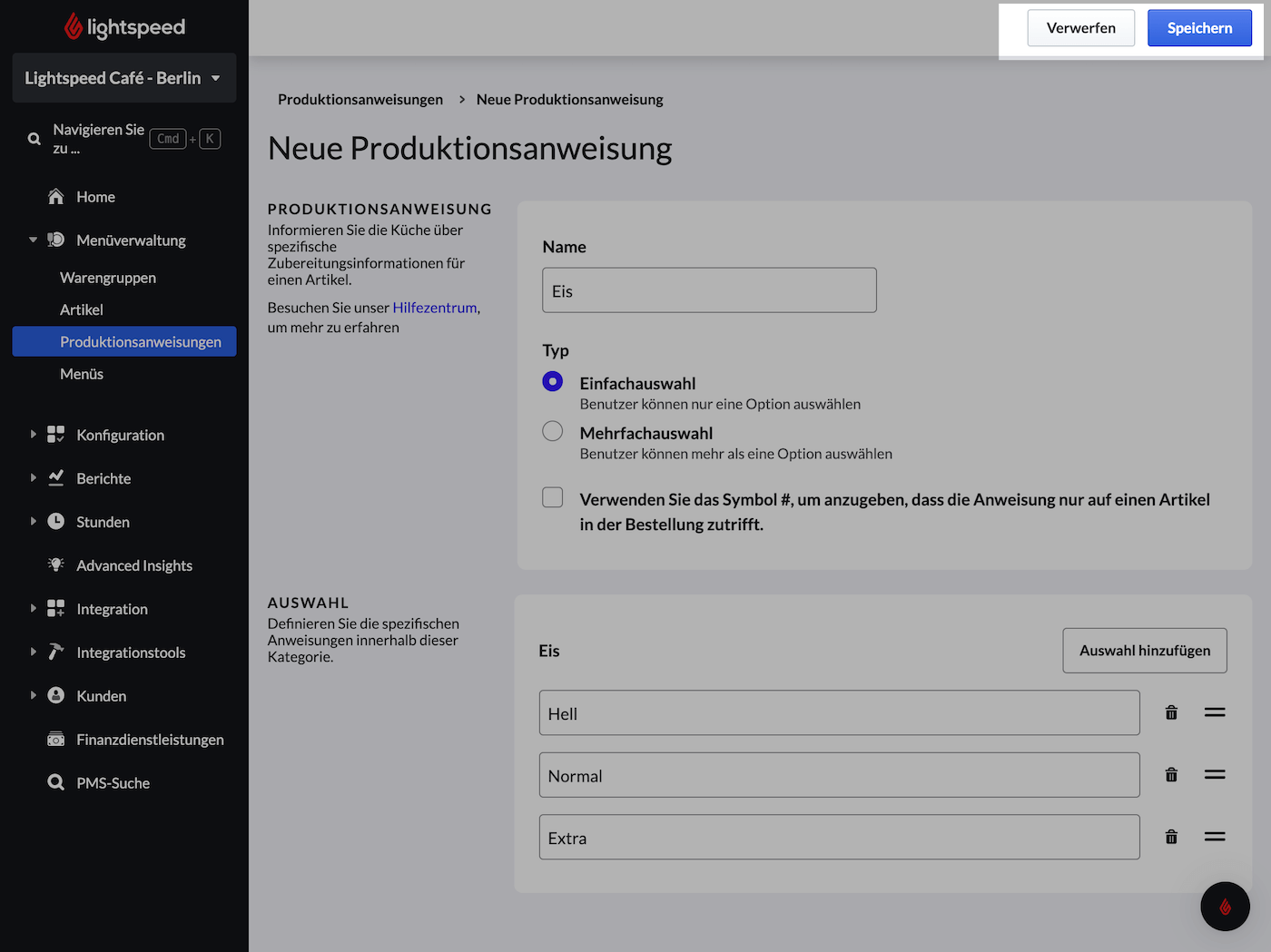The height and width of the screenshot is (952, 1271).
Task: Open Produktionsanweisungen in the sidebar
Action: point(124,341)
